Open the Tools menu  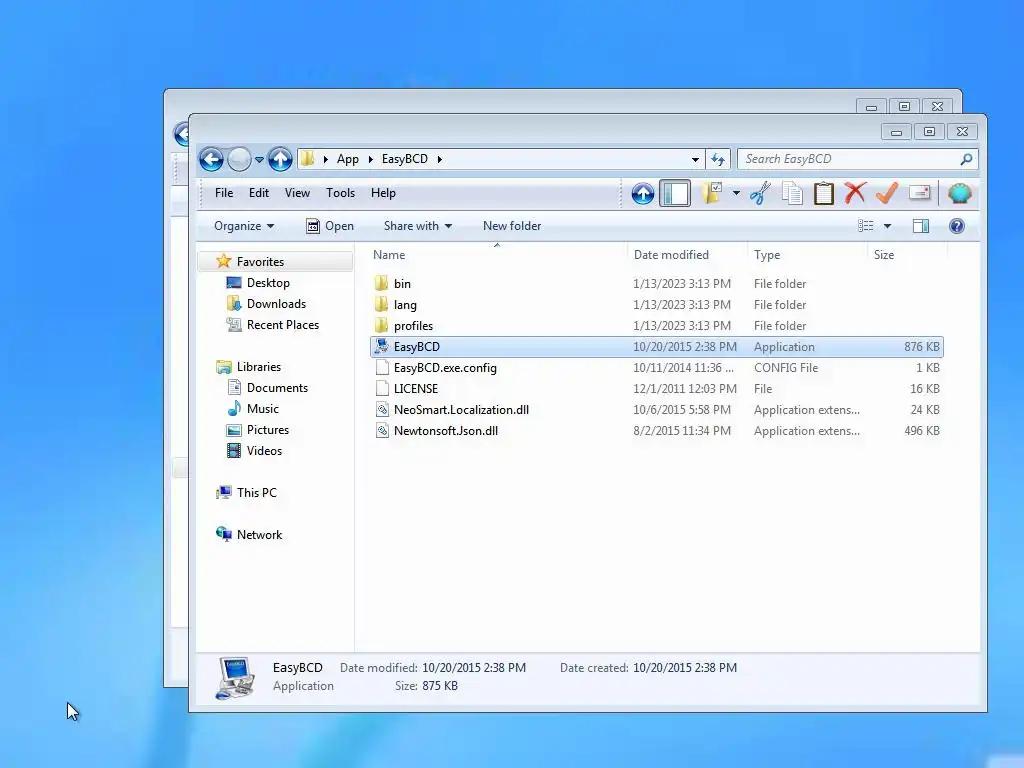pos(340,193)
